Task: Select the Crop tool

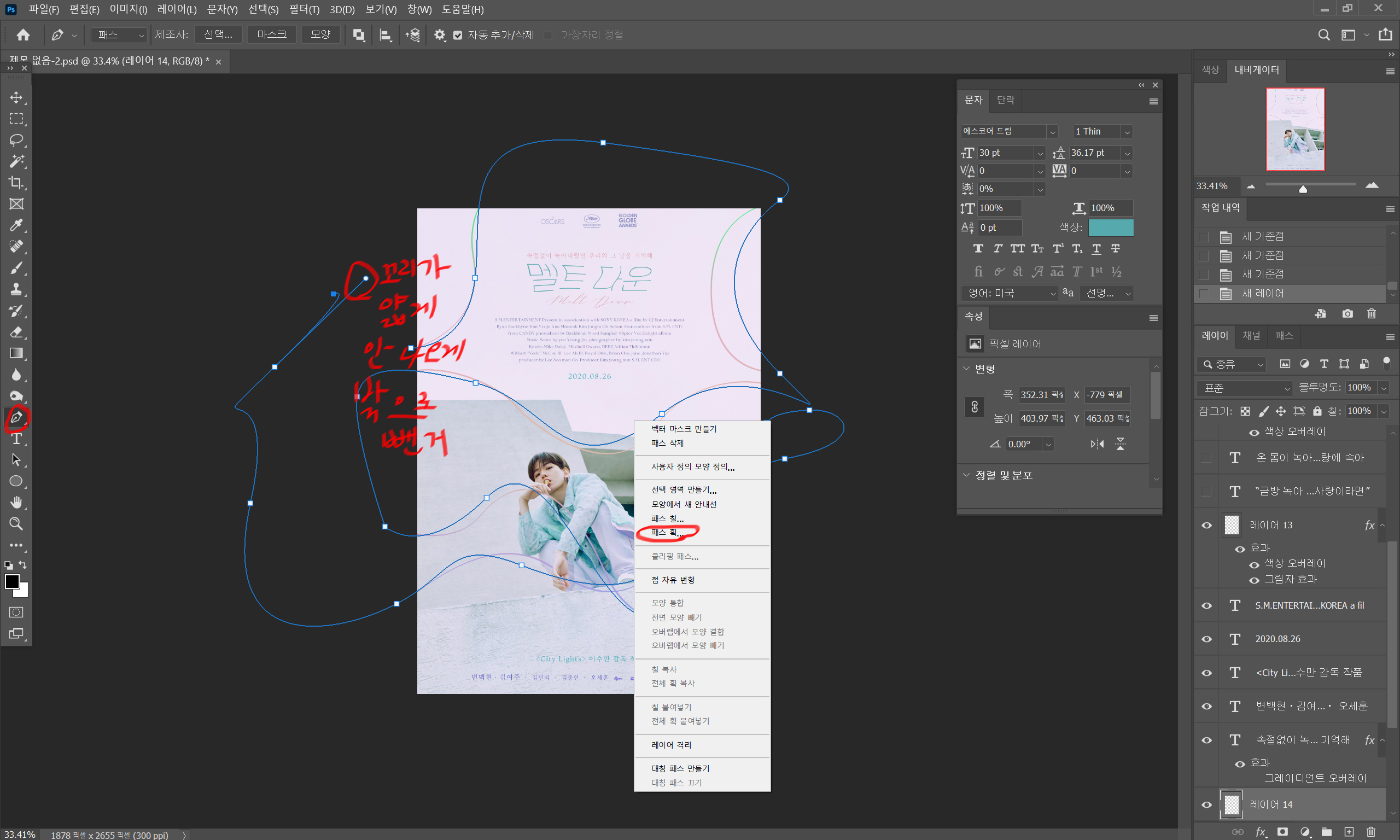Action: click(x=16, y=182)
